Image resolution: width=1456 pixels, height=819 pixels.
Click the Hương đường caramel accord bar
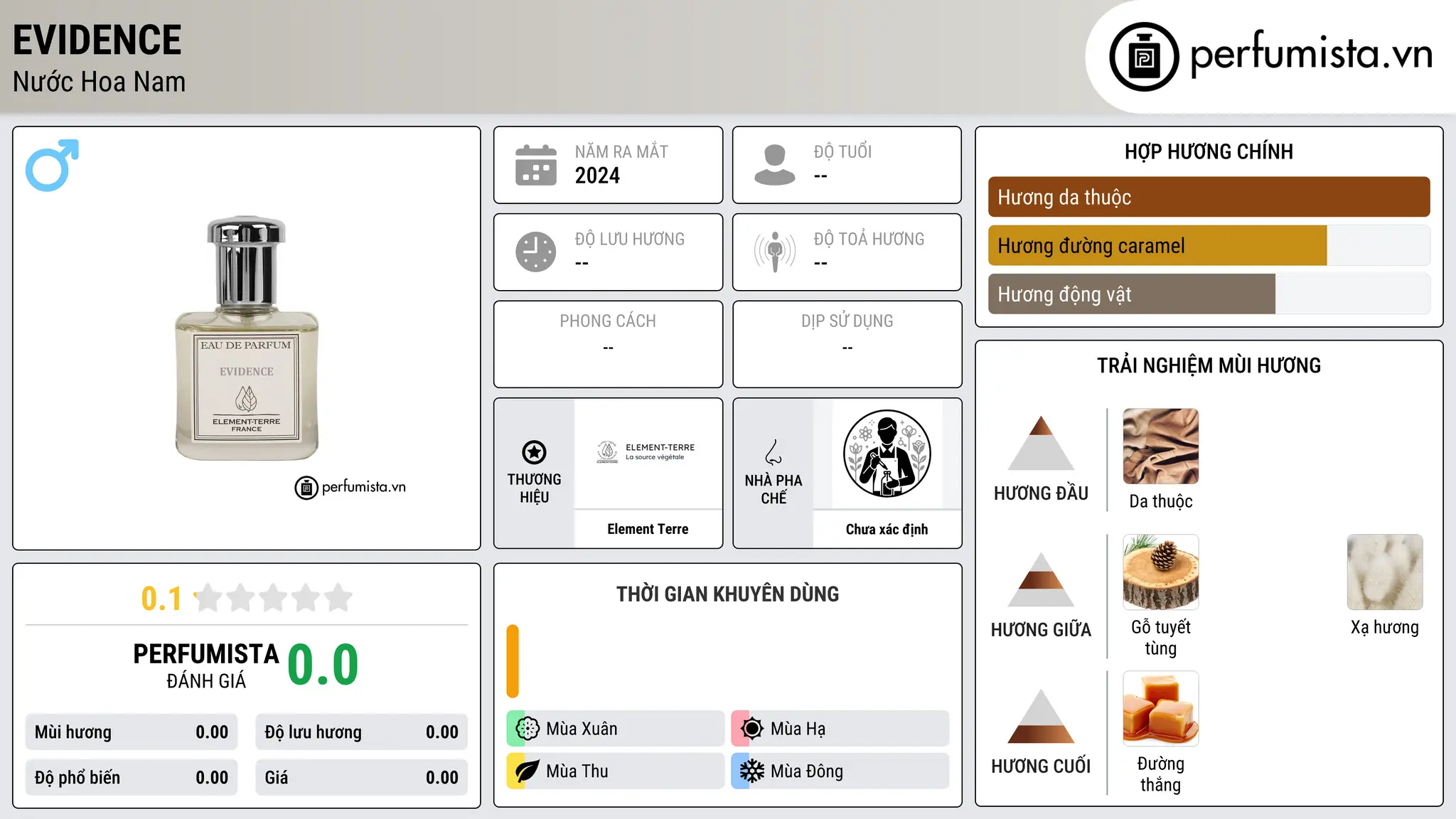[1209, 246]
